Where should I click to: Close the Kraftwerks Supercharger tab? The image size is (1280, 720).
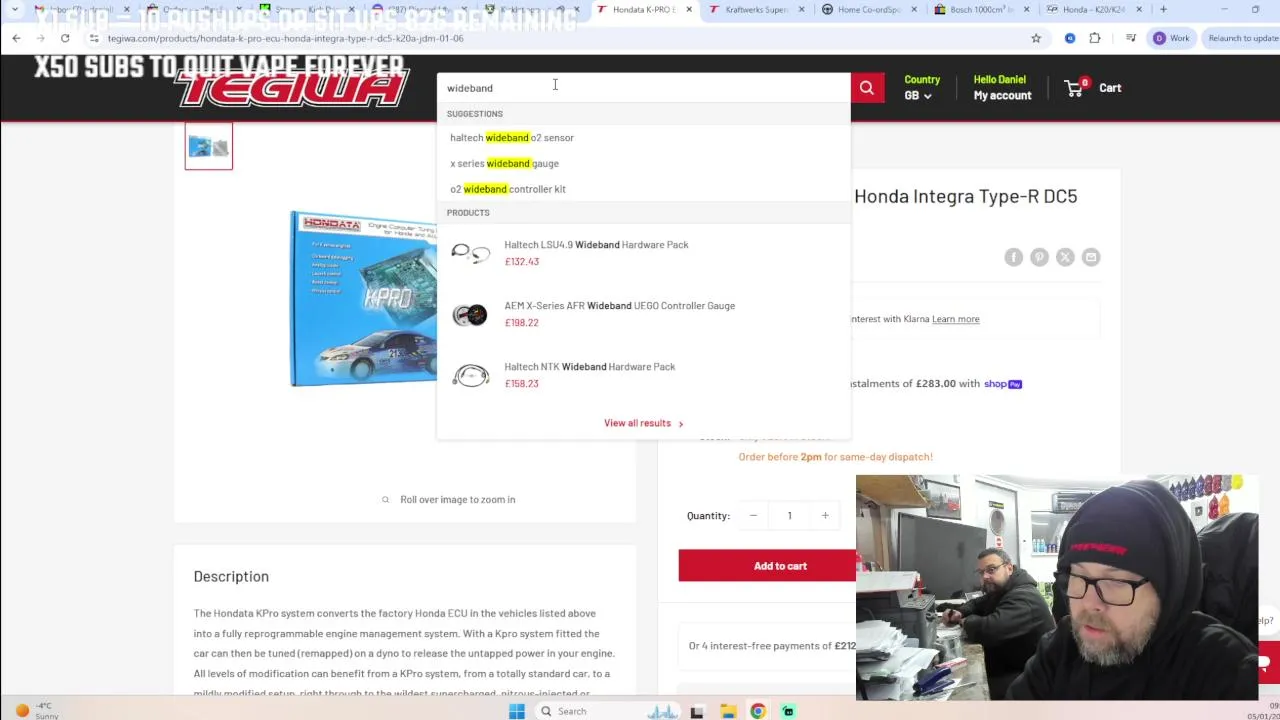(x=800, y=9)
